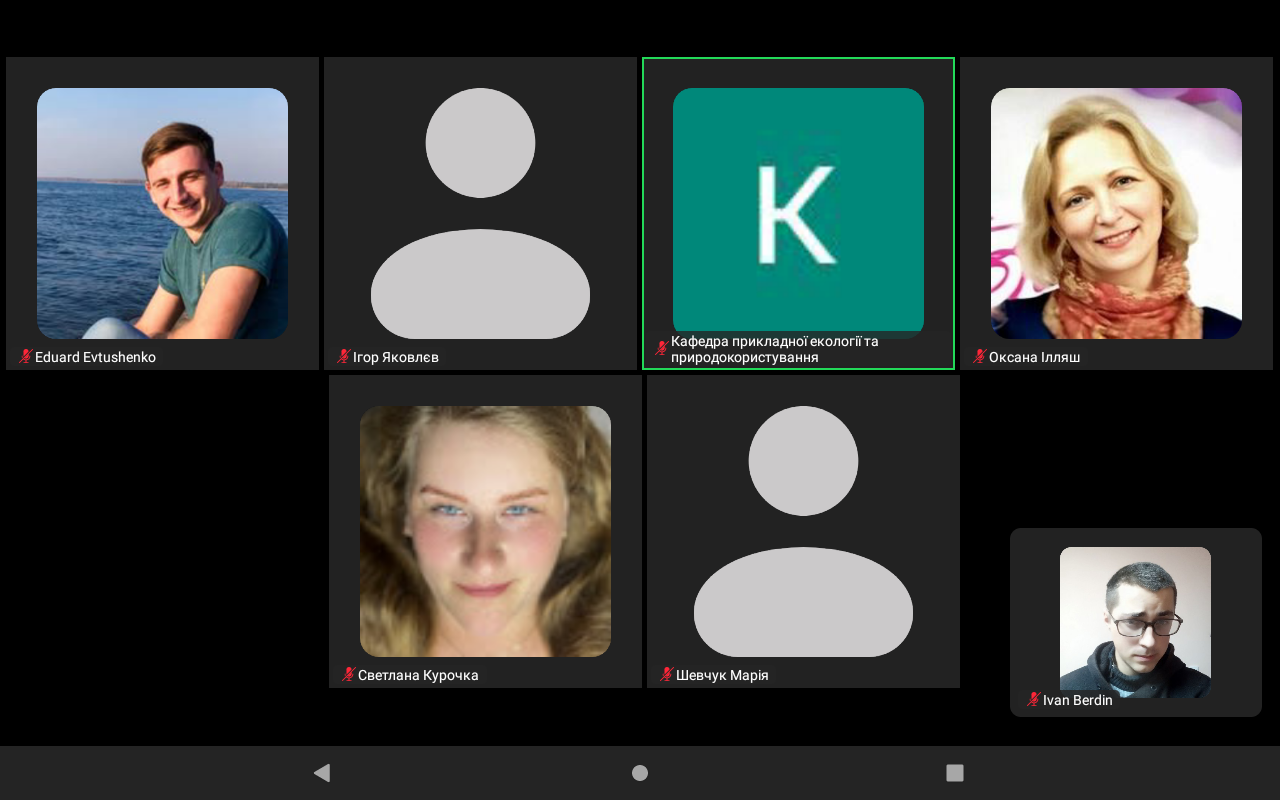Tap the muted microphone icon for Оксана Ілляш
The image size is (1280, 800).
(x=980, y=357)
